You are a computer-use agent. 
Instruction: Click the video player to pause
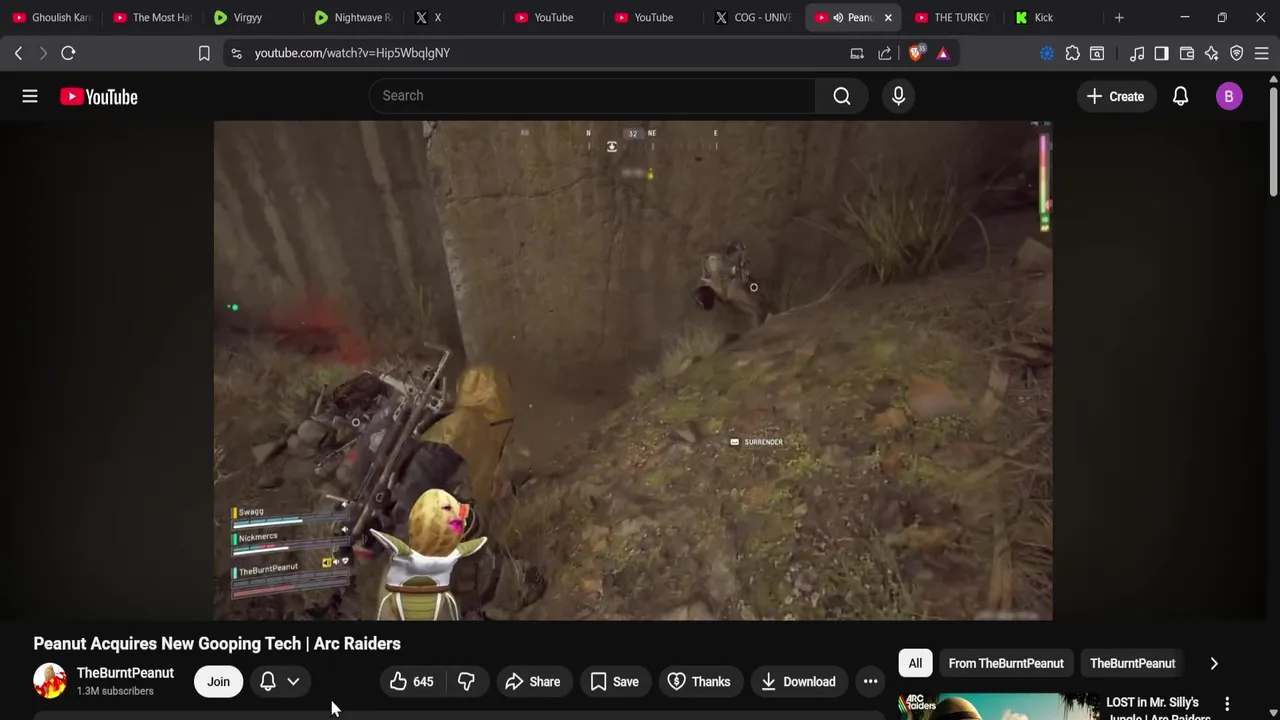point(632,370)
